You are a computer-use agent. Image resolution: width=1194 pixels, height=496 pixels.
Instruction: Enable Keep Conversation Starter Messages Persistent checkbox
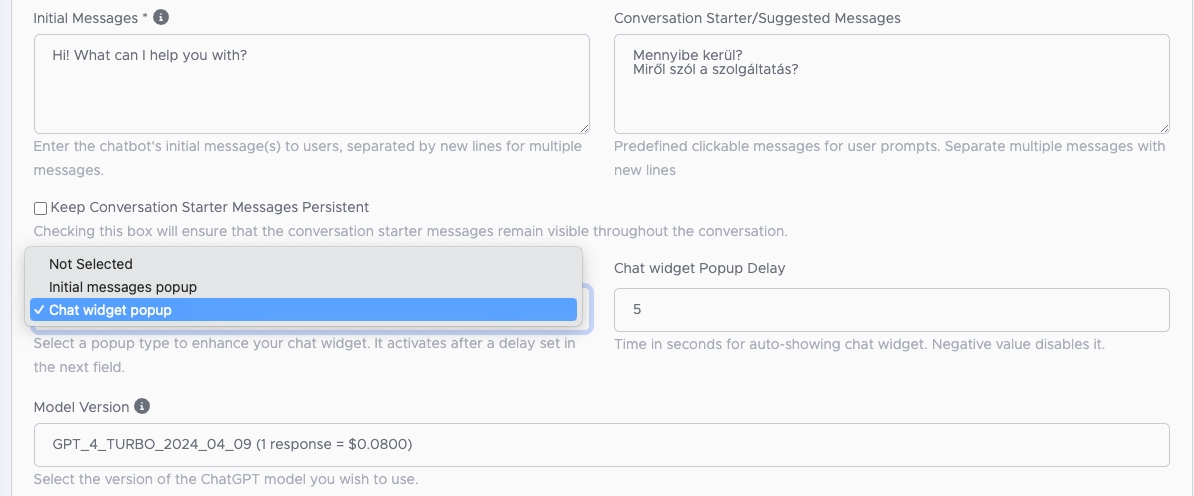point(40,208)
